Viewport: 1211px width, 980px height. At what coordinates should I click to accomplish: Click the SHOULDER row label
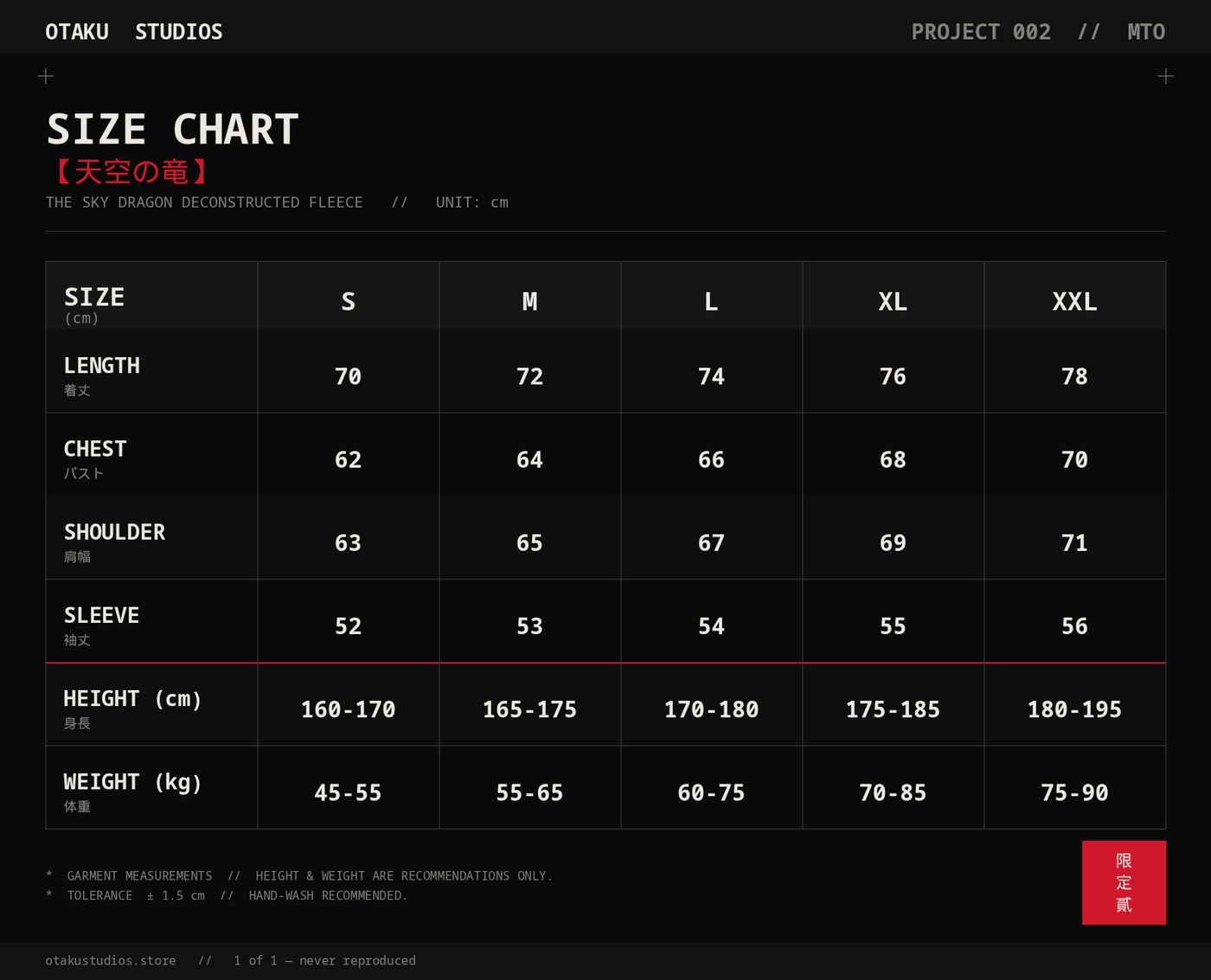point(114,532)
